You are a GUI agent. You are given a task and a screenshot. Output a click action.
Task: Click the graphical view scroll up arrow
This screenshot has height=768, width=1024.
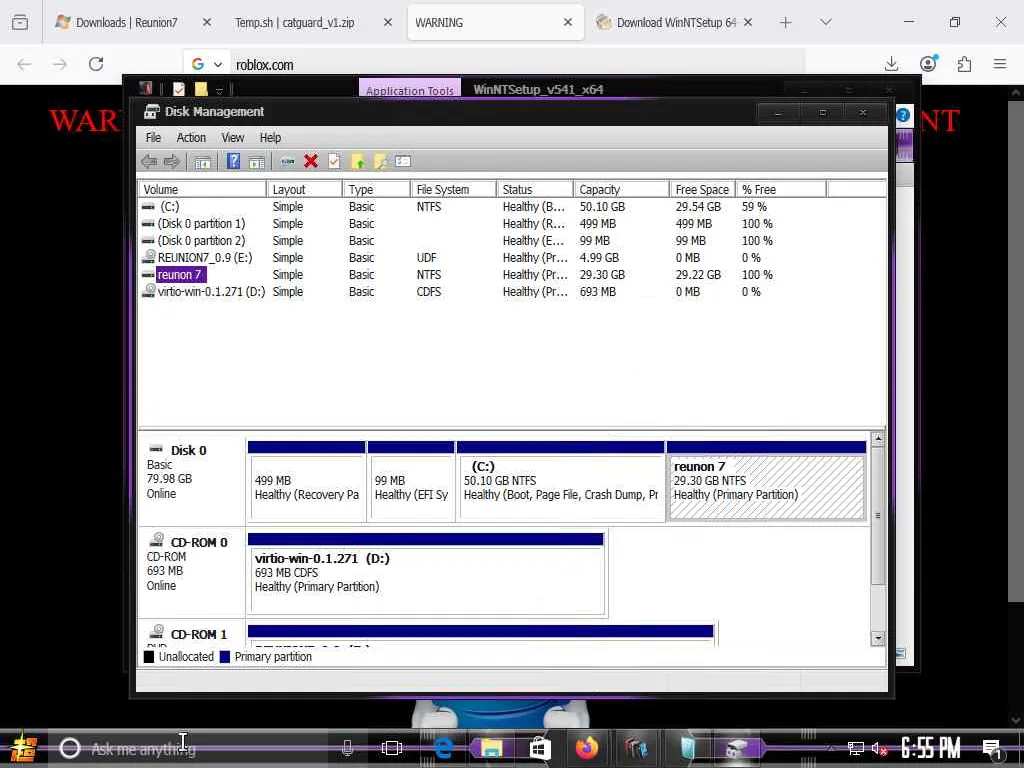pyautogui.click(x=878, y=439)
